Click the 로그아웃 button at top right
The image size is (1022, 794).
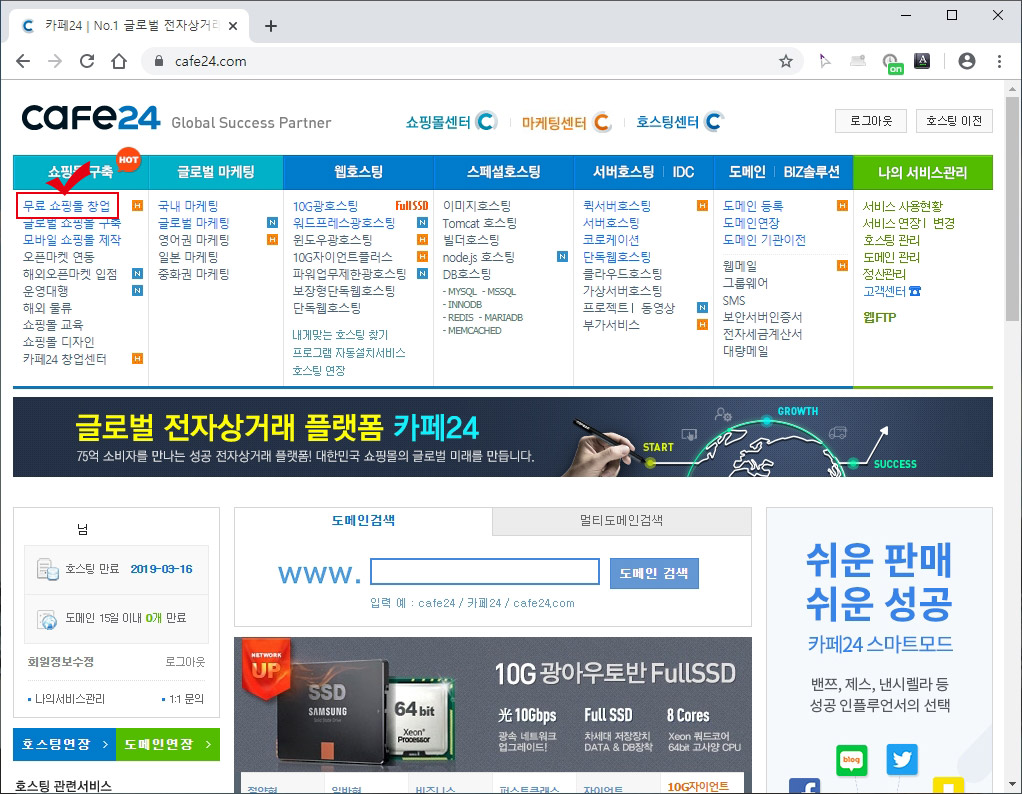point(871,121)
